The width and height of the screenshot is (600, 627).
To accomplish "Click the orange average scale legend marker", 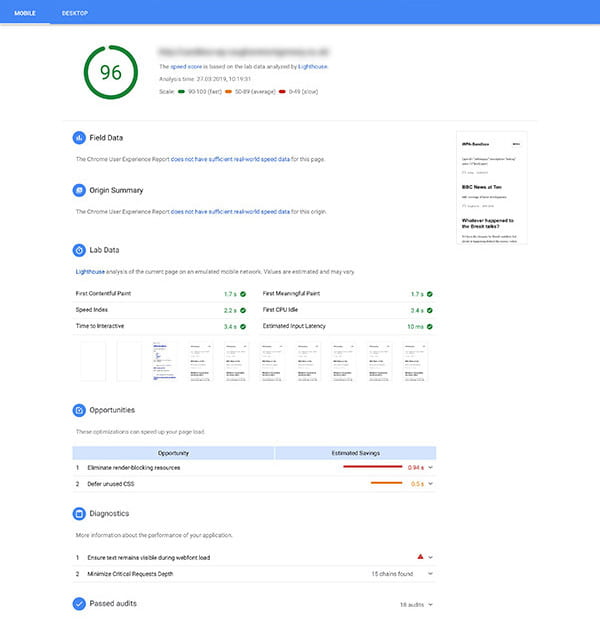I will click(x=228, y=92).
